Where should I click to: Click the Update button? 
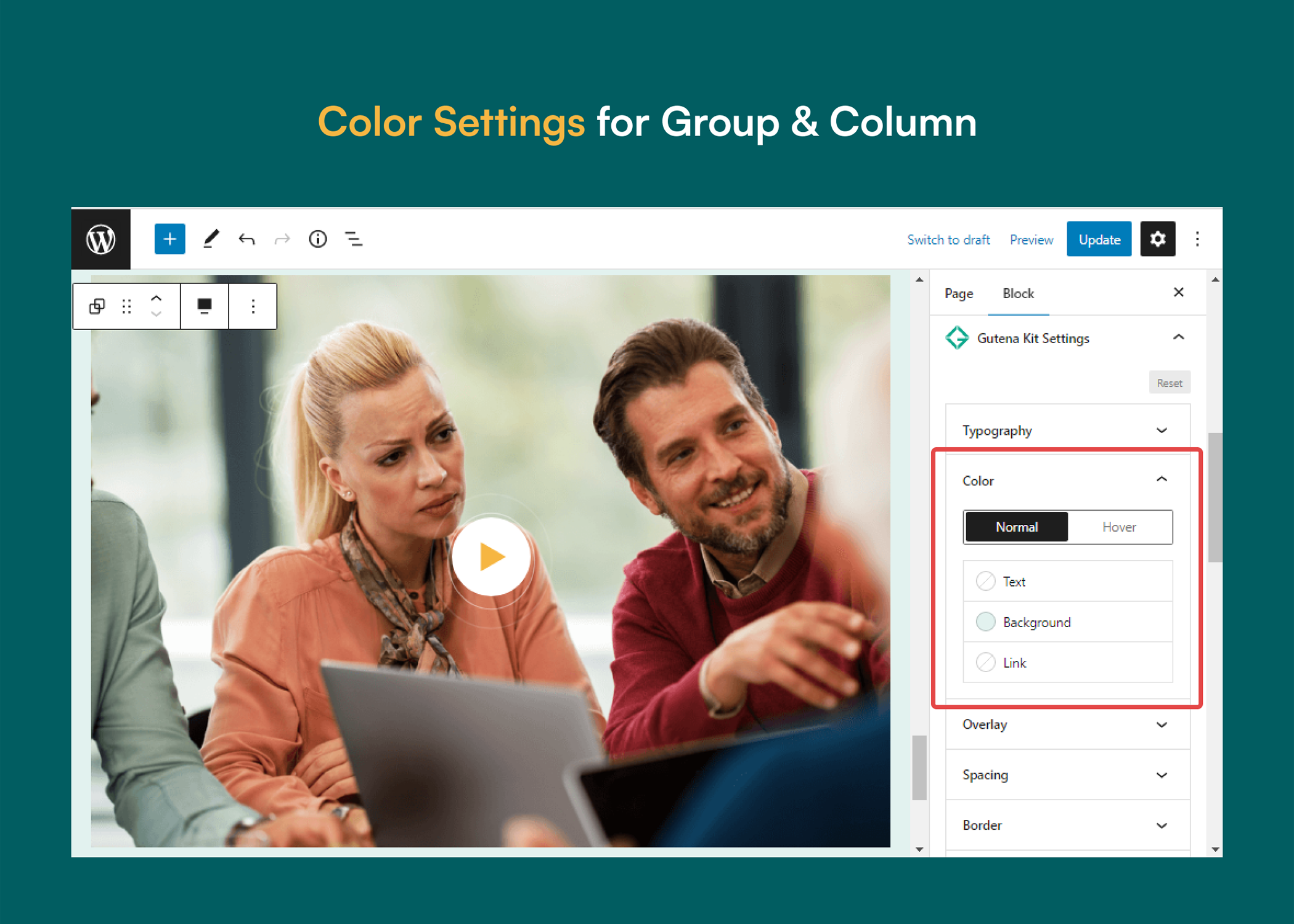pos(1099,239)
